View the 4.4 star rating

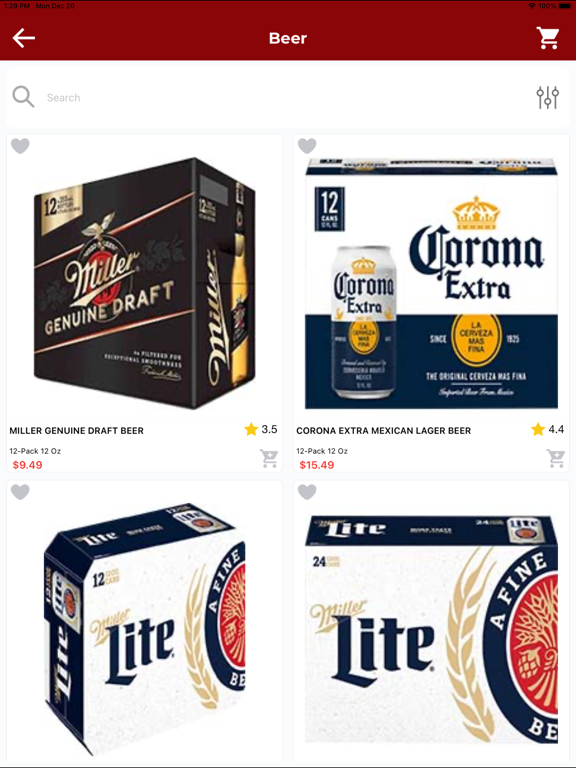pos(548,430)
